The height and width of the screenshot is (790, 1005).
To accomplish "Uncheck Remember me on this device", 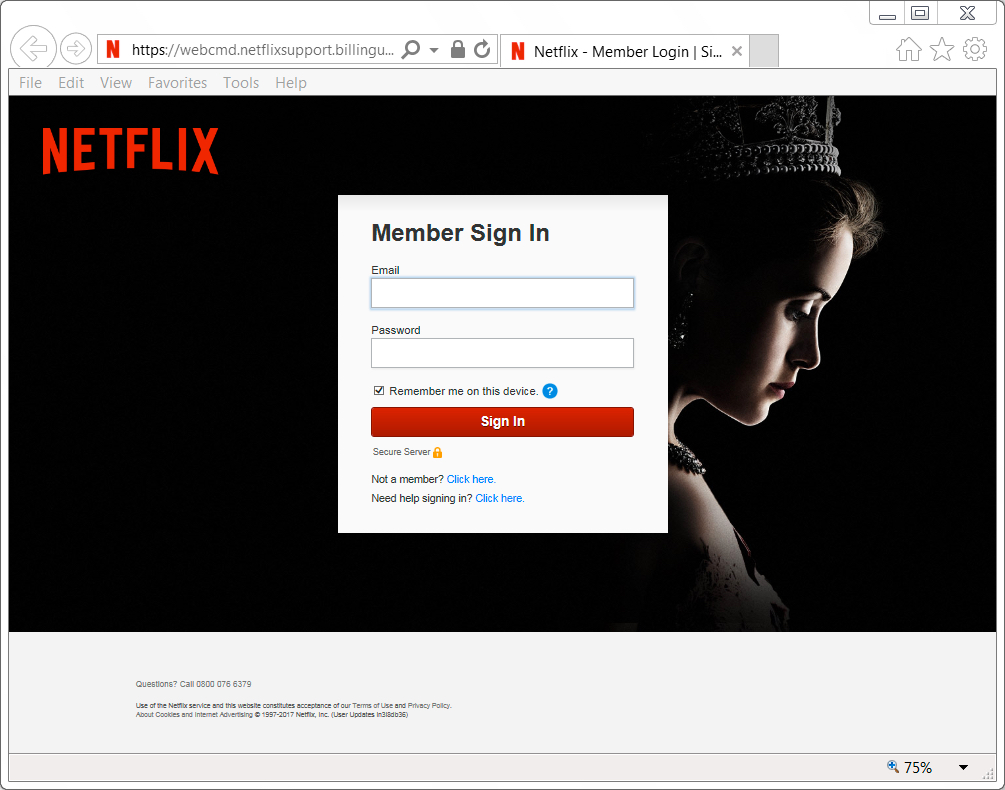I will 379,391.
